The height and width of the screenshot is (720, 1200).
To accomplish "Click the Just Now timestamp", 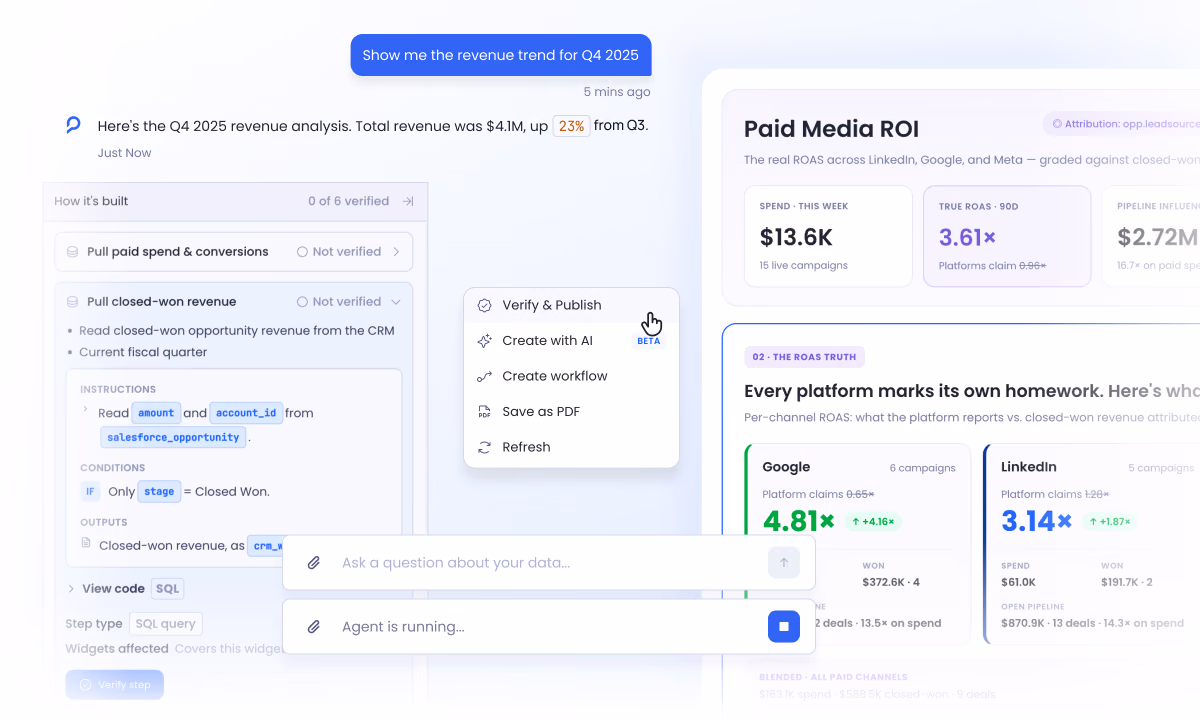I will 125,153.
